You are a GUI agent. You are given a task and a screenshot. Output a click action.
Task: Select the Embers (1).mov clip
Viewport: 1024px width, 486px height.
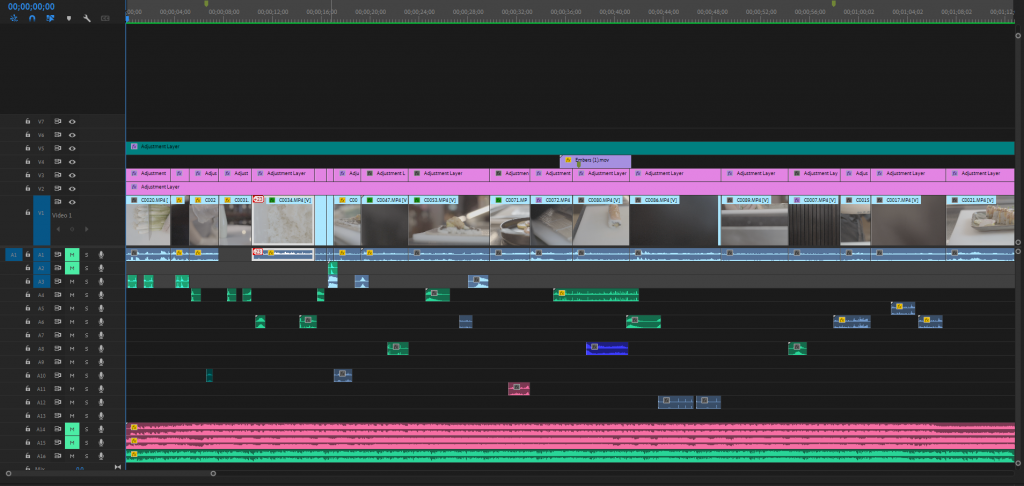coord(595,160)
